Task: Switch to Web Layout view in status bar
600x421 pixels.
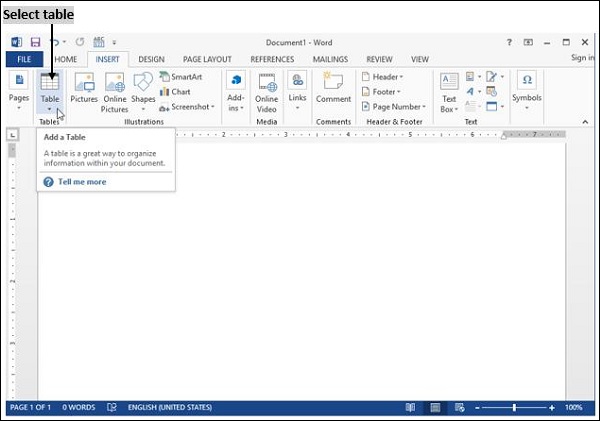Action: pyautogui.click(x=458, y=408)
